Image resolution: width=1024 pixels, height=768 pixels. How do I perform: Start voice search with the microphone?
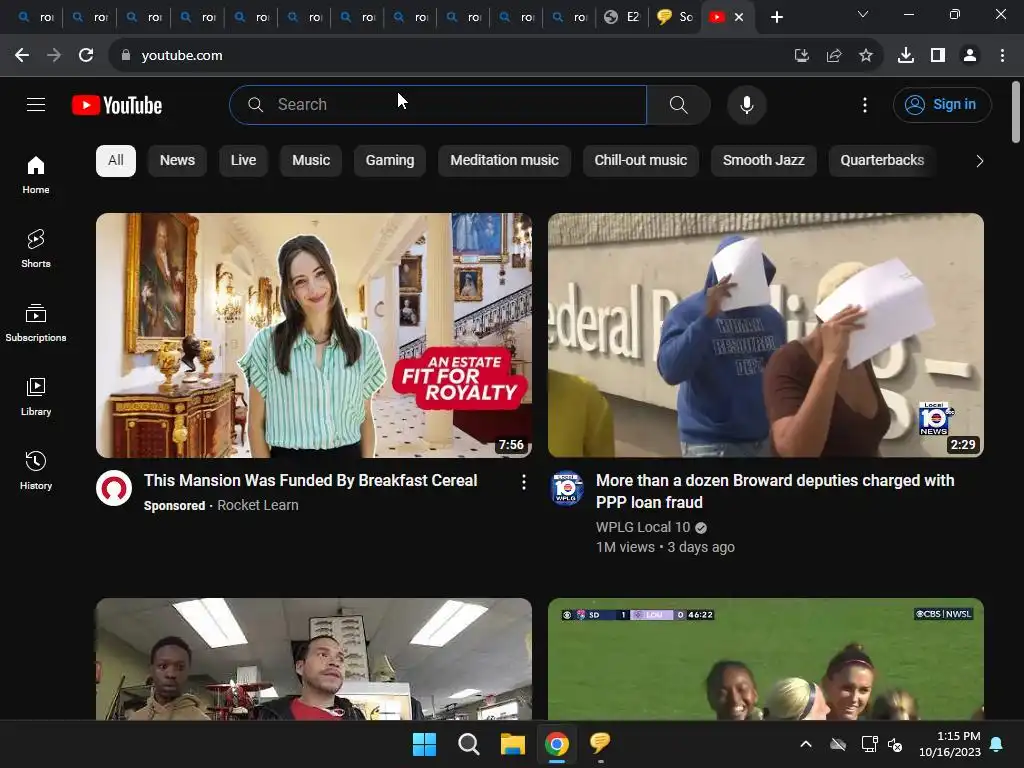pyautogui.click(x=746, y=104)
